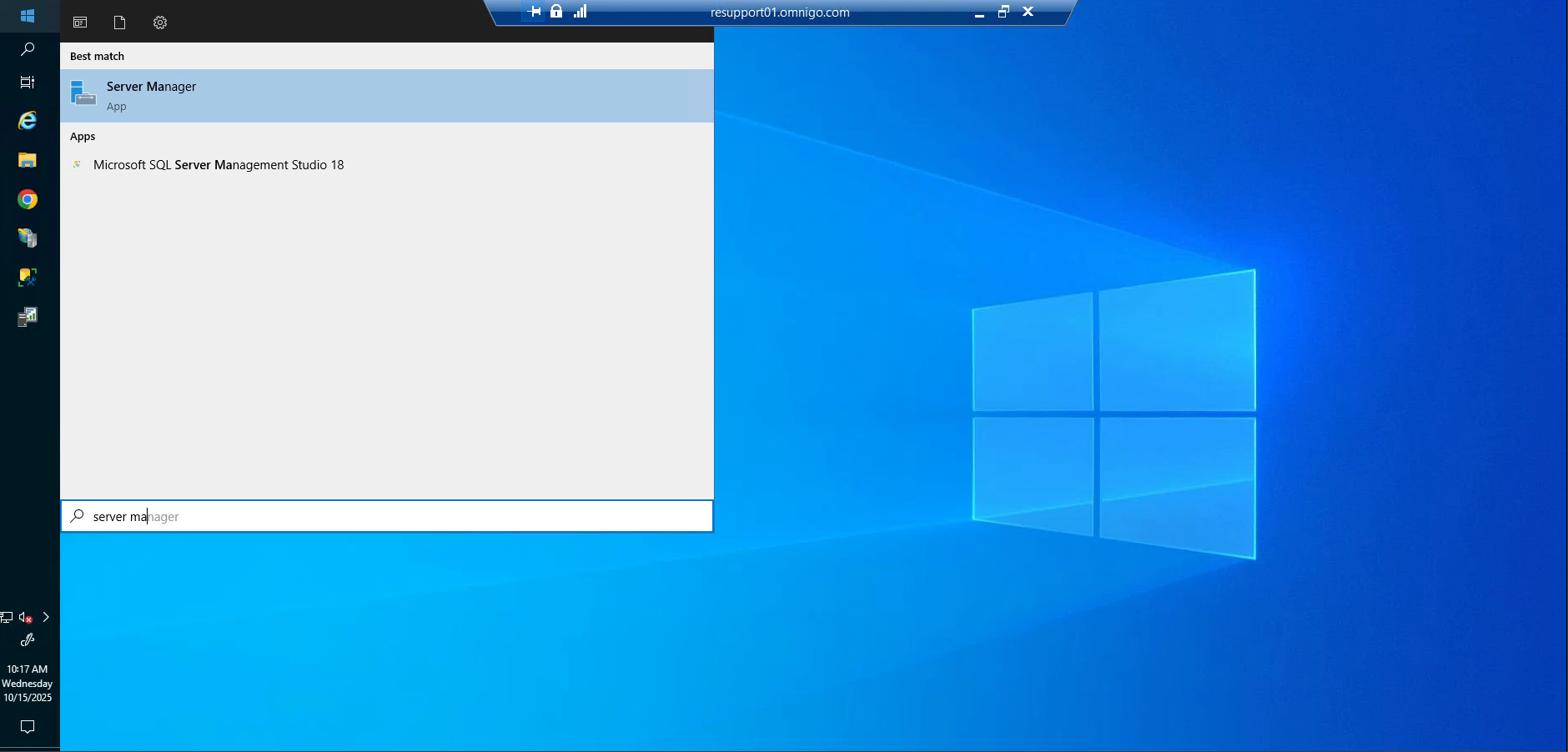Switch to the Settings search filter

click(x=159, y=23)
